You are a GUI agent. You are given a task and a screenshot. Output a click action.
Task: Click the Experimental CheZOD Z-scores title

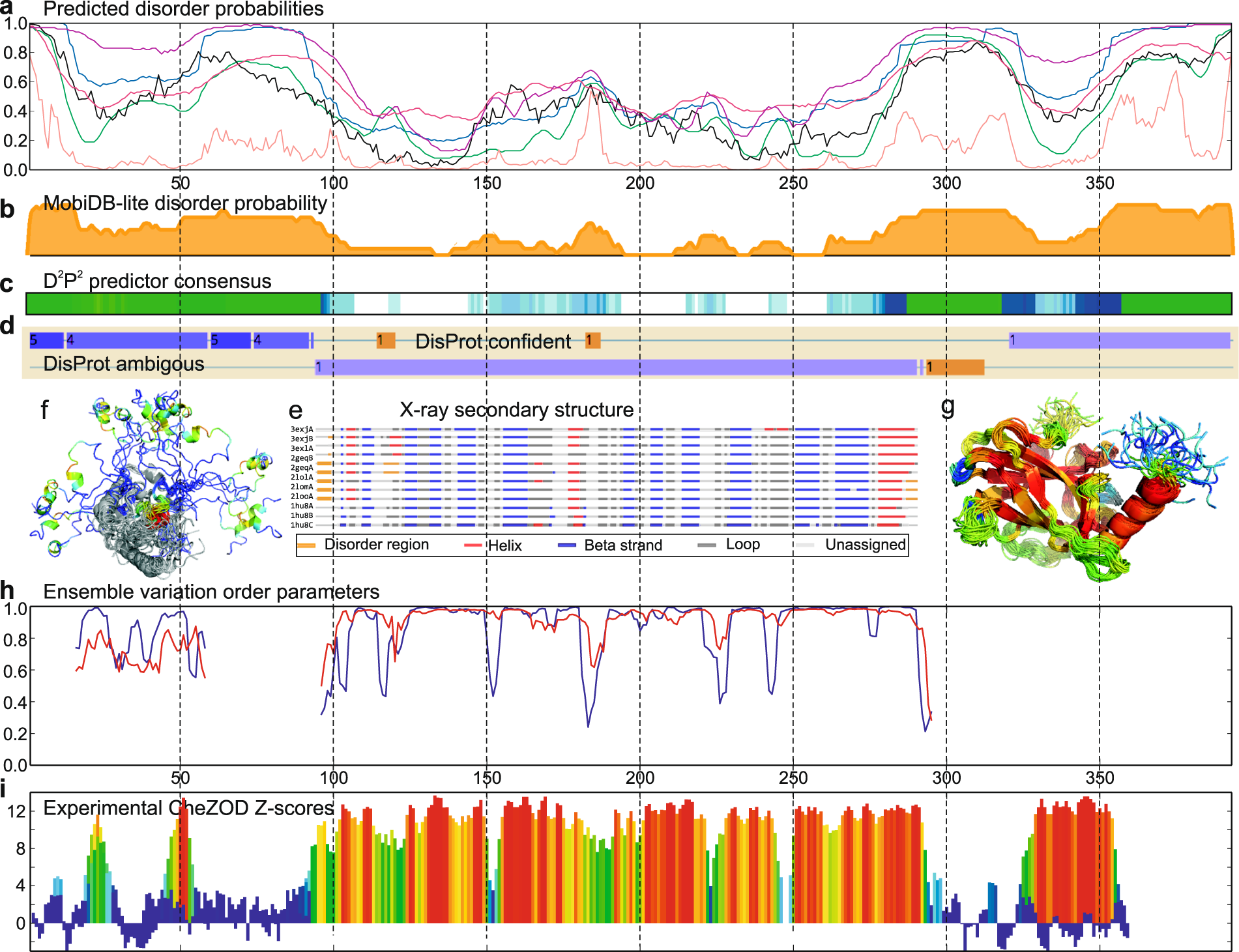click(188, 808)
